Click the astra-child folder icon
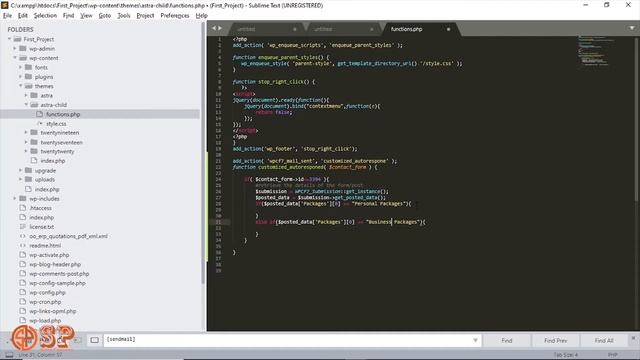Screen dimensions: 640x360 point(34,105)
